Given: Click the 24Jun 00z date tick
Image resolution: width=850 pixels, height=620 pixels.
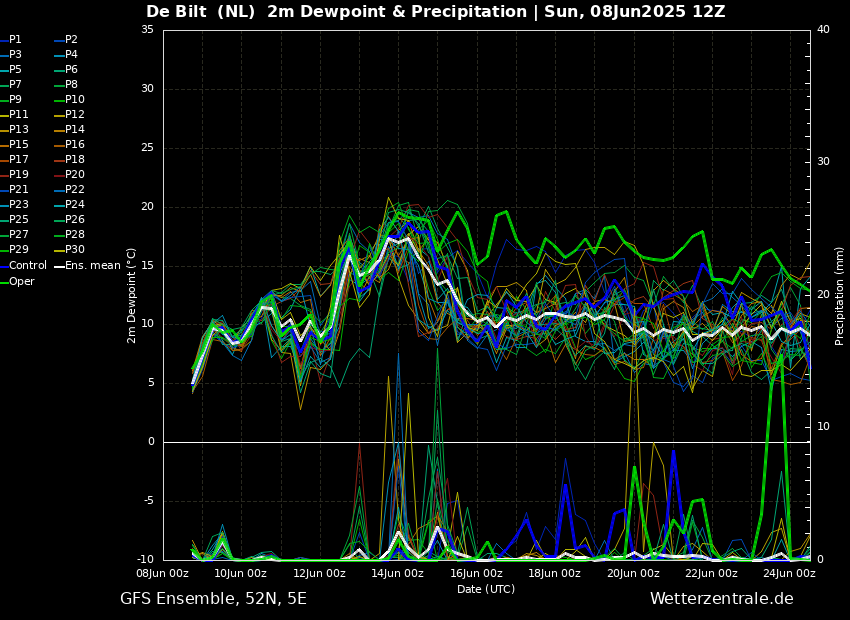Looking at the screenshot, I should [x=790, y=573].
